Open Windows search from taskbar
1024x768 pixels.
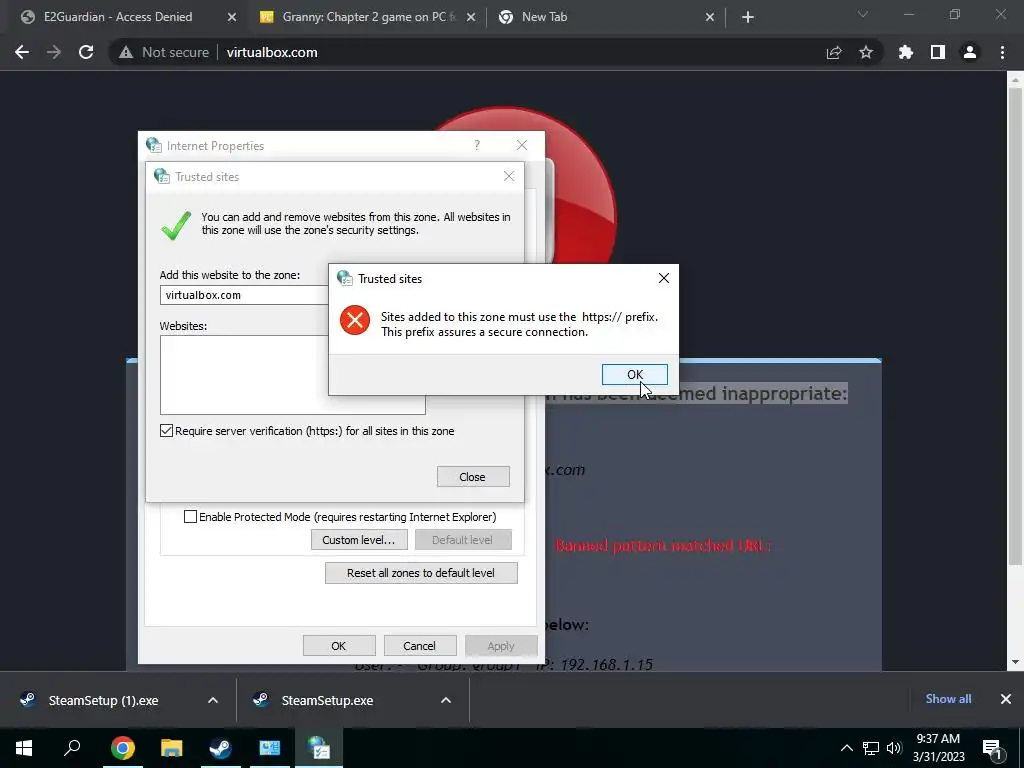72,748
